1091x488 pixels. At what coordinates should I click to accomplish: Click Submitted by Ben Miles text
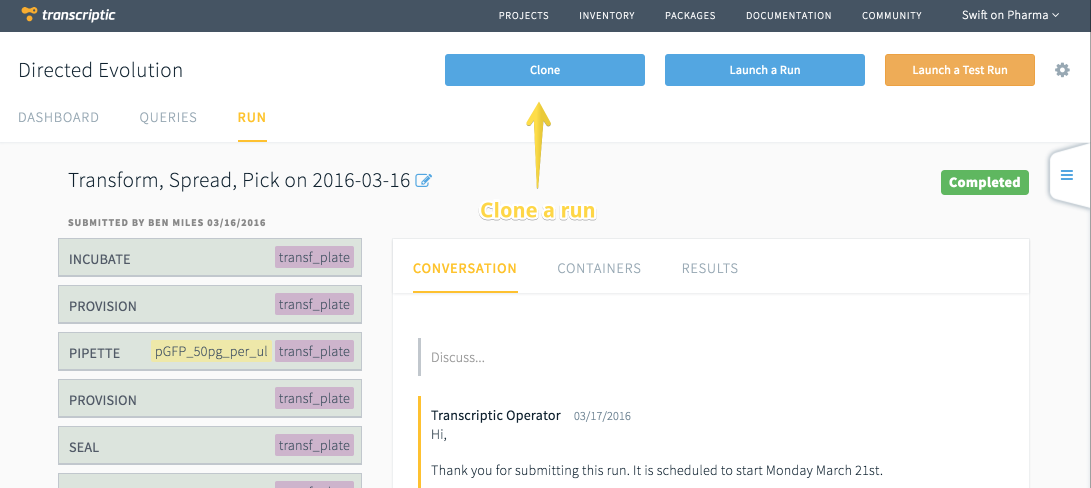pos(167,223)
